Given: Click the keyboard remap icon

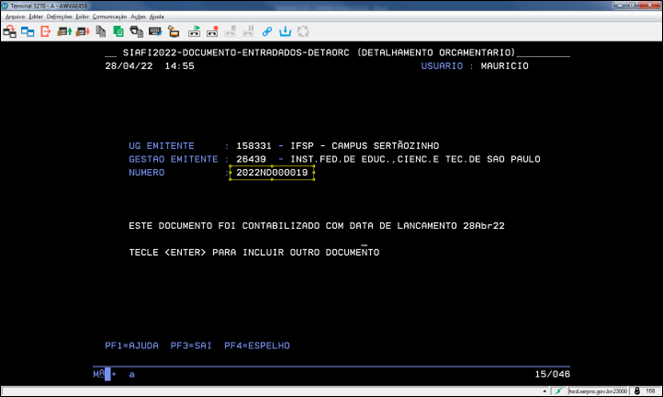Looking at the screenshot, I should 155,32.
